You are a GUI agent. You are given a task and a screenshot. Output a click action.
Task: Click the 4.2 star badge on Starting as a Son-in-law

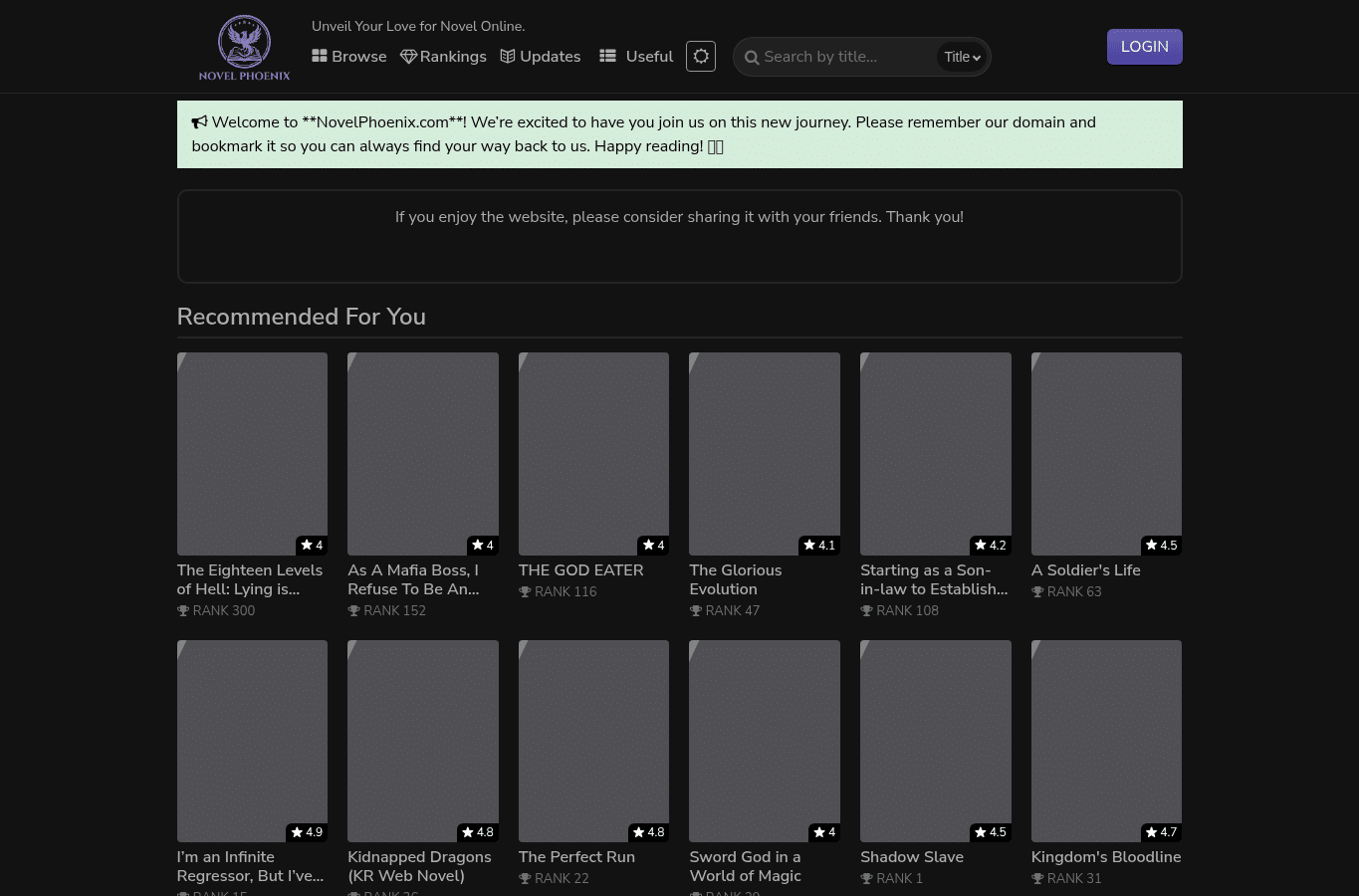991,546
